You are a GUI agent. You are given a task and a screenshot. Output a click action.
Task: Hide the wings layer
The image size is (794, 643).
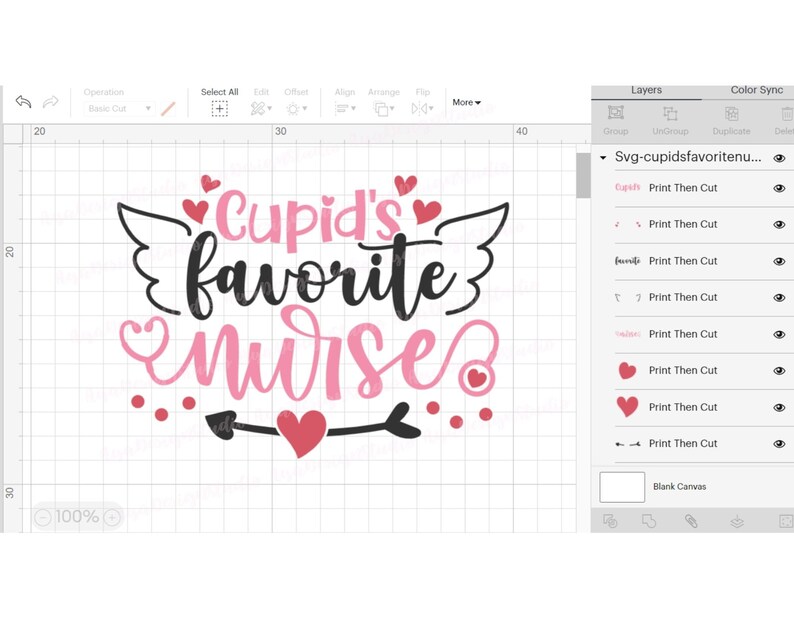tap(779, 298)
